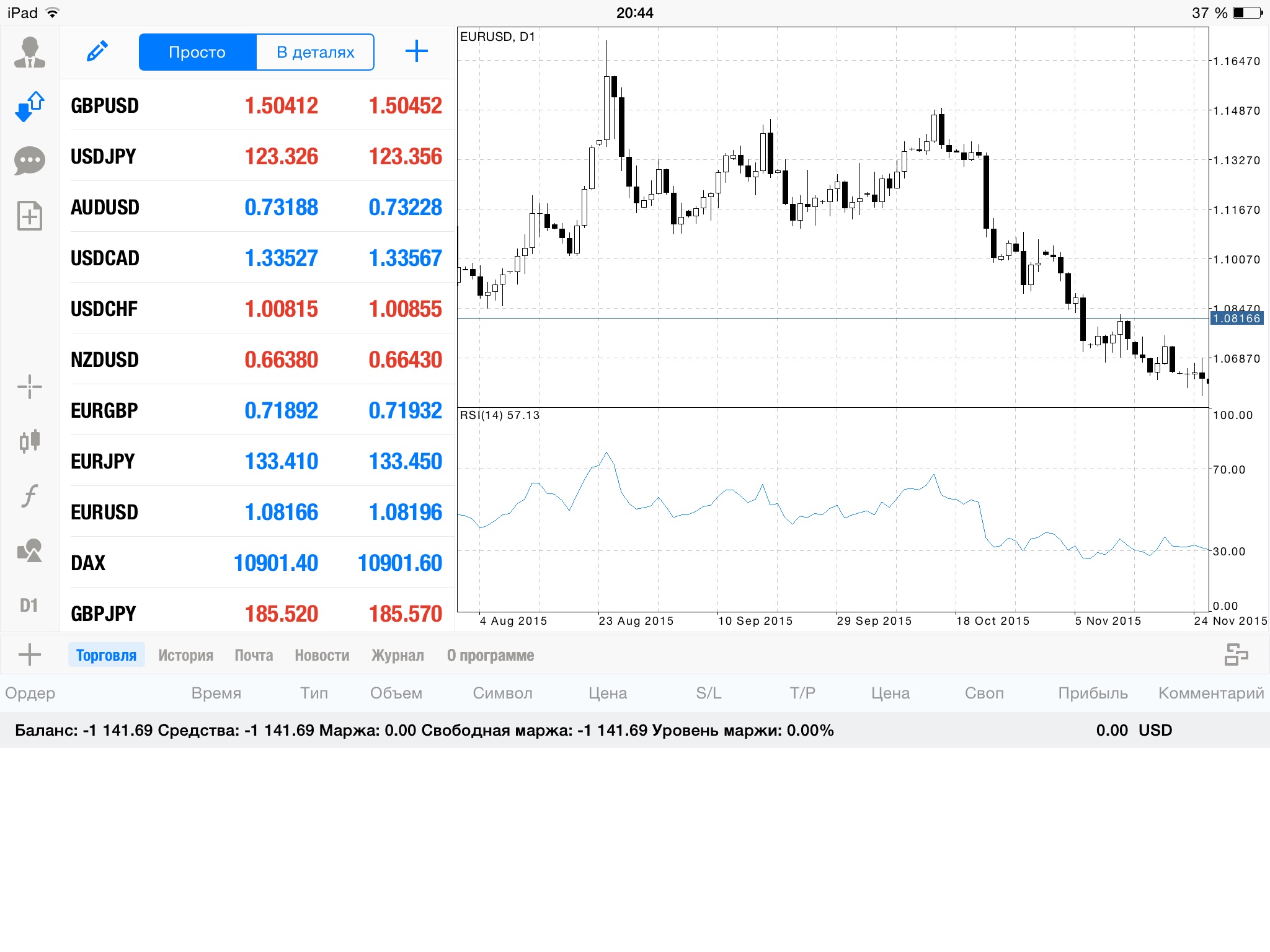The image size is (1270, 952).
Task: Add new trade with bottom plus
Action: click(29, 654)
